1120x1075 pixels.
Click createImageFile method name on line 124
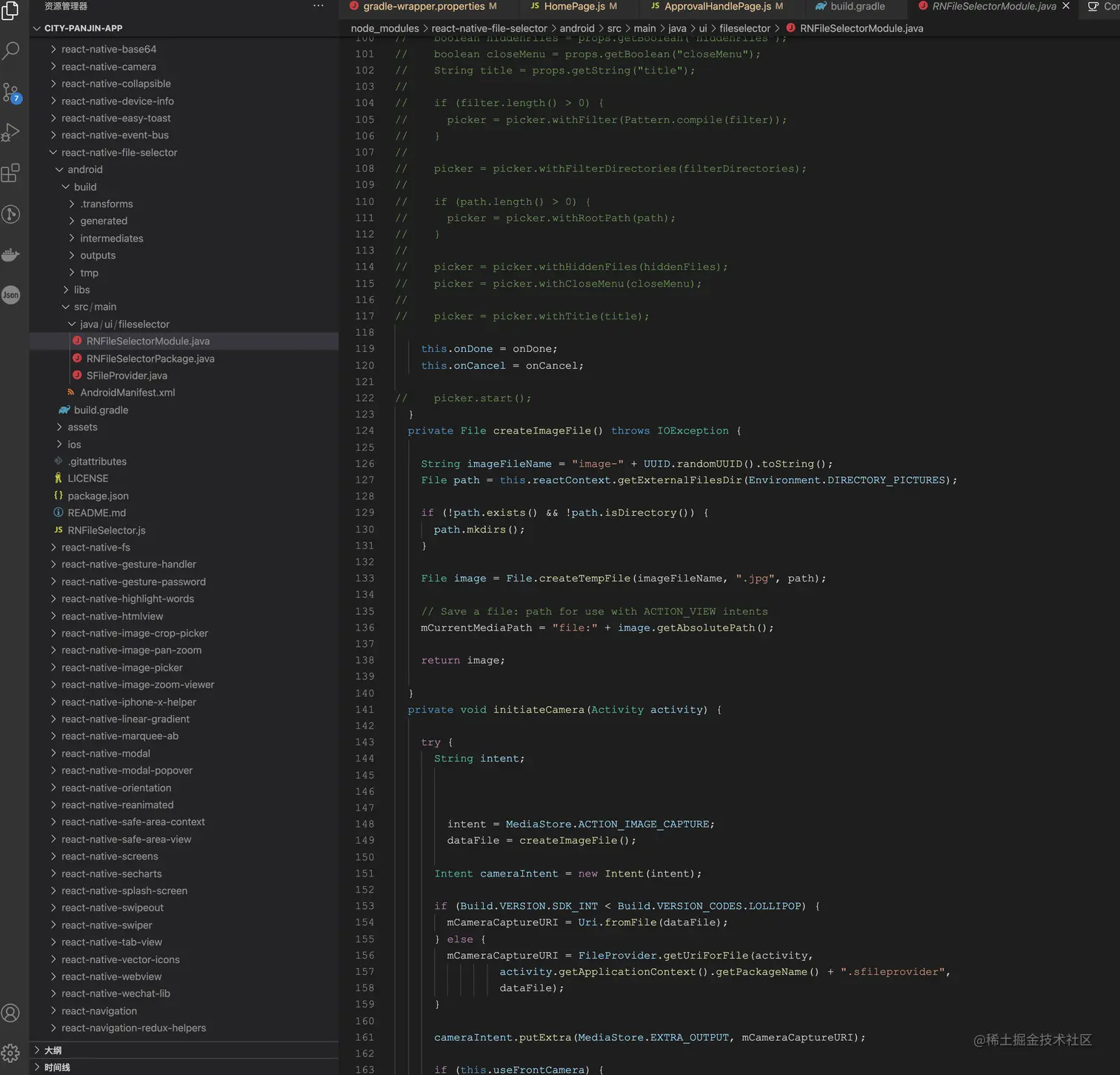542,430
